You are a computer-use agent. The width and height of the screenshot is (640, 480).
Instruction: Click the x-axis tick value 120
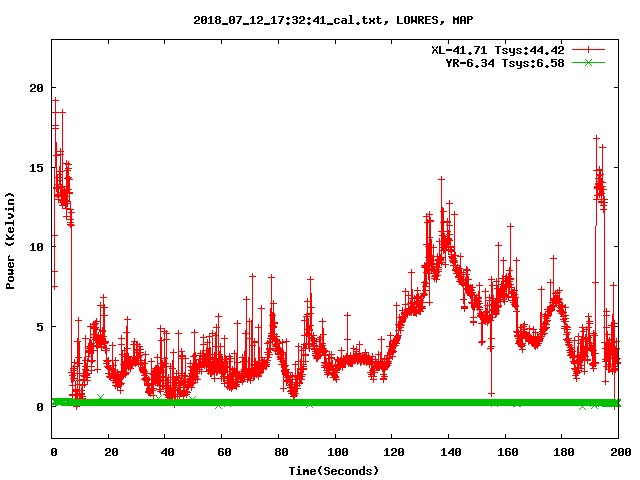tap(394, 452)
